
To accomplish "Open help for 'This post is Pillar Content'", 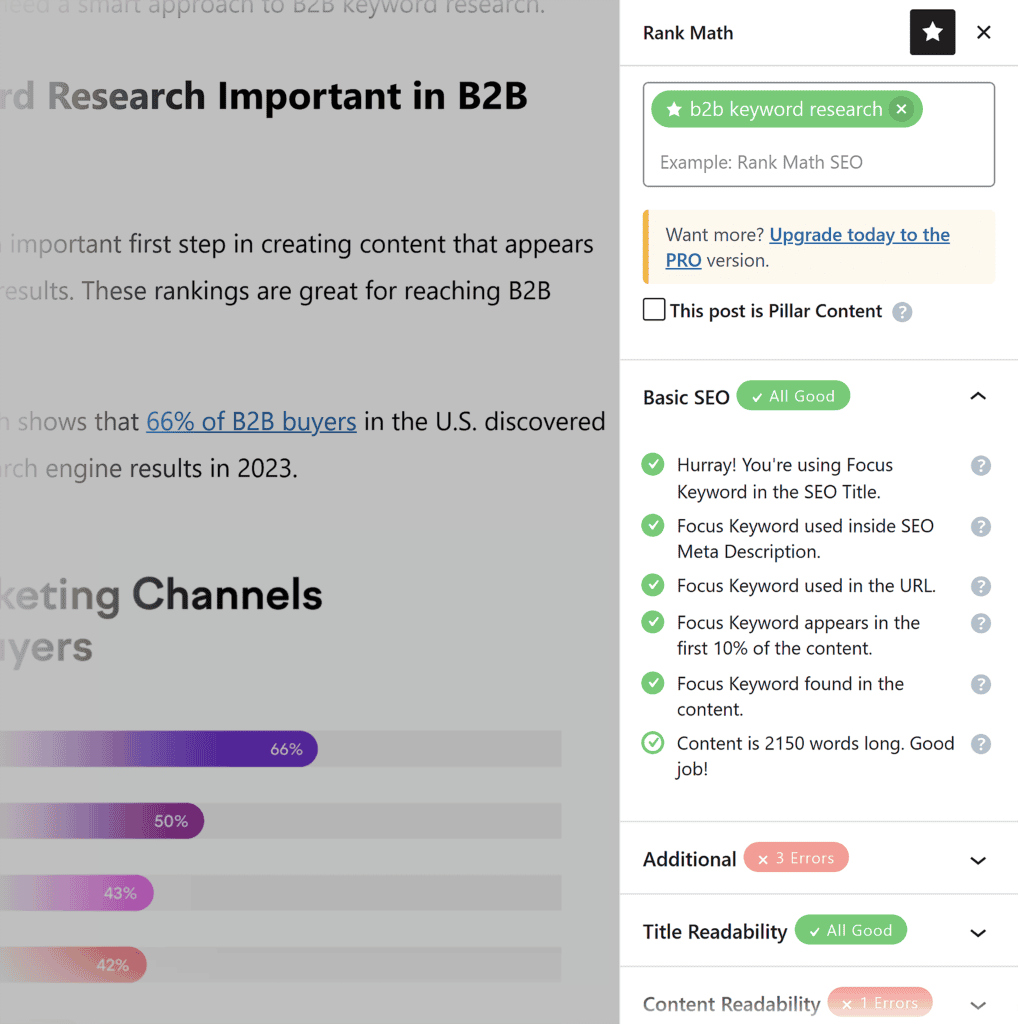I will (x=902, y=312).
